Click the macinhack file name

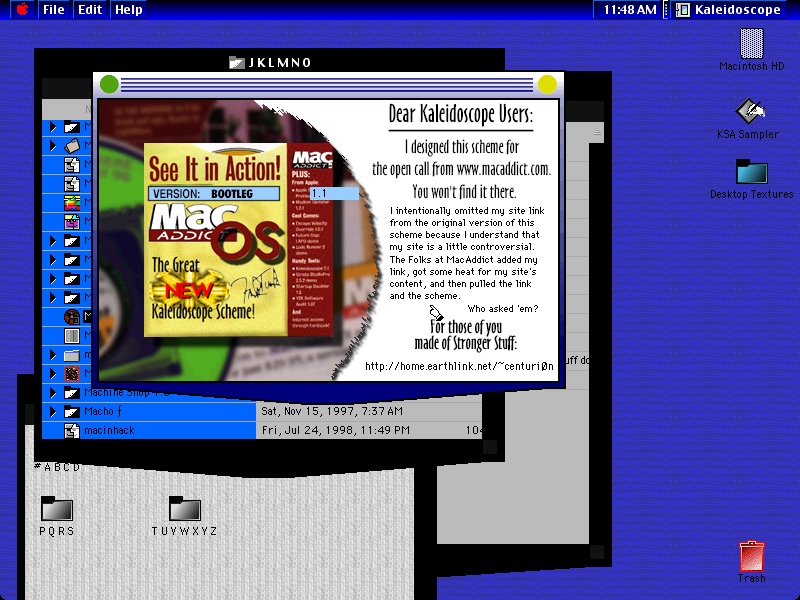[x=109, y=431]
